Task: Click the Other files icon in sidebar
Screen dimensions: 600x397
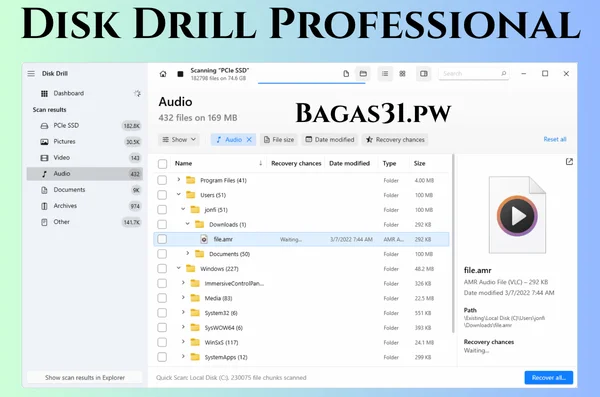Action: (44, 222)
